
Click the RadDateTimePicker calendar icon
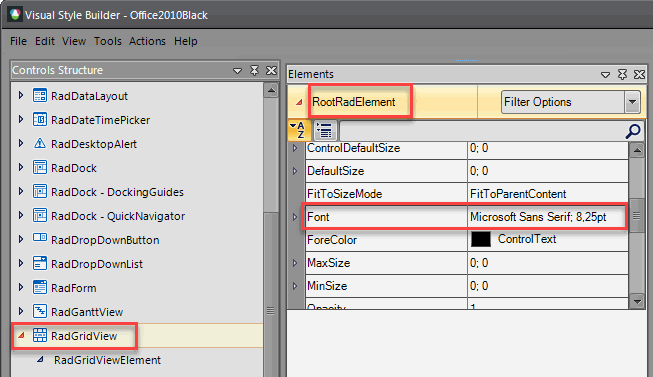coord(40,120)
